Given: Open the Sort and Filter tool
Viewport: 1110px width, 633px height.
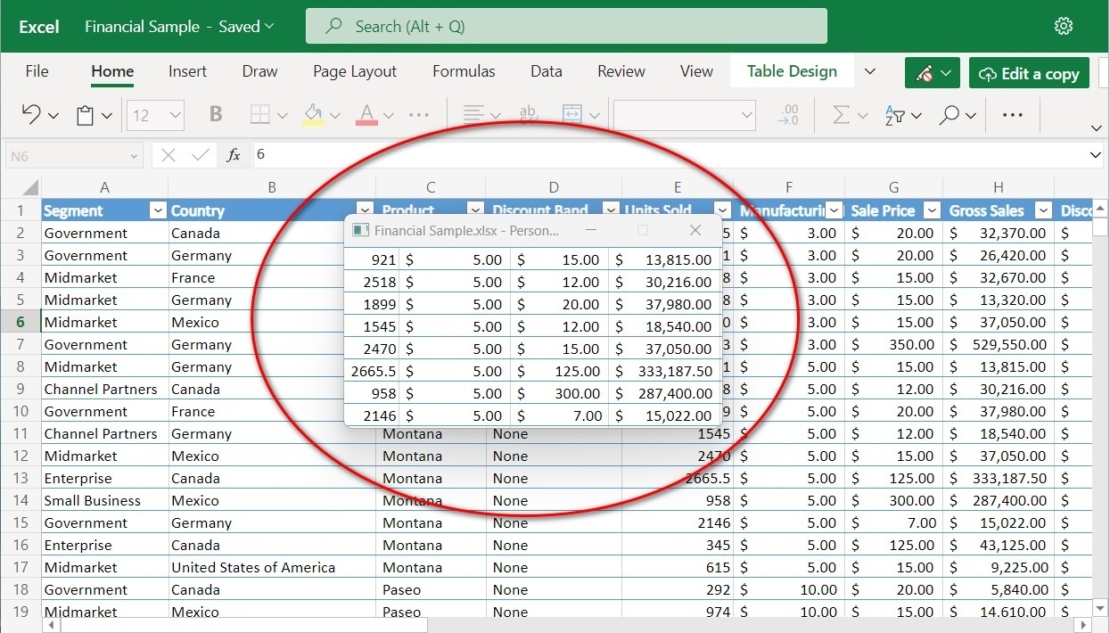Looking at the screenshot, I should pyautogui.click(x=895, y=115).
